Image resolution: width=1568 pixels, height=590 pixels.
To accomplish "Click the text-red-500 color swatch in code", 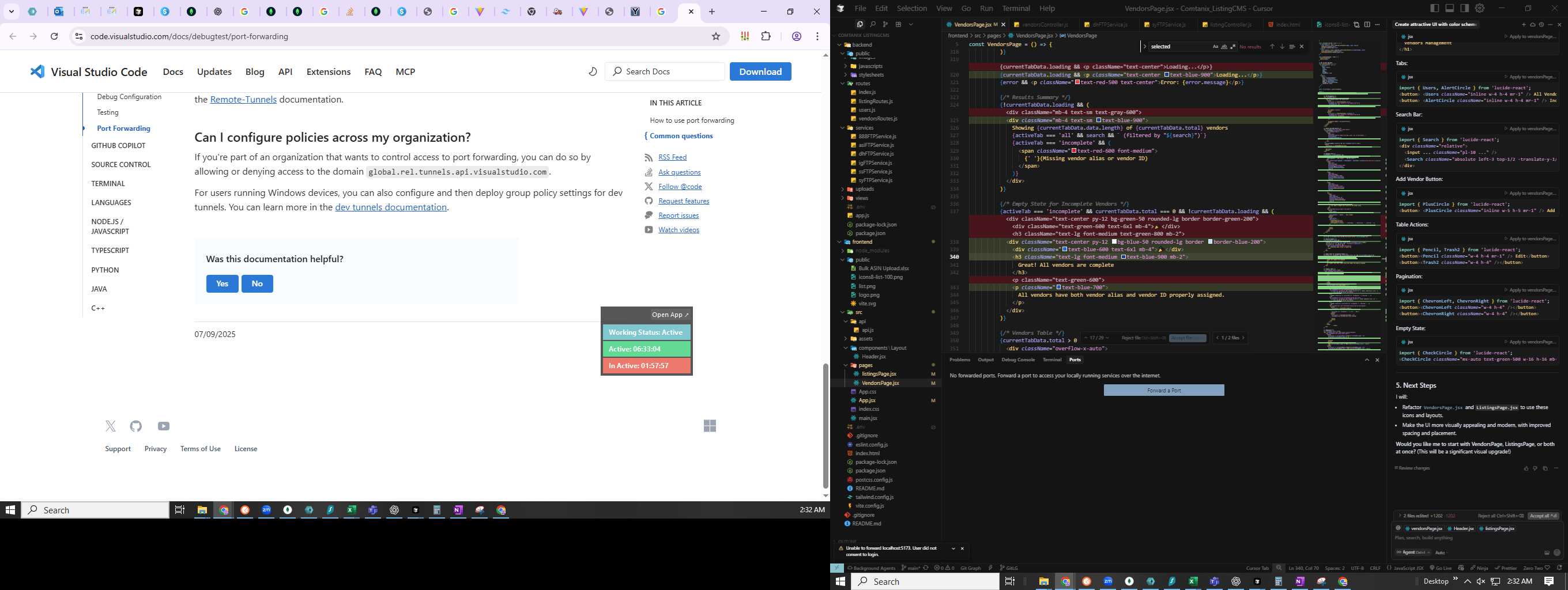I will click(x=1077, y=82).
